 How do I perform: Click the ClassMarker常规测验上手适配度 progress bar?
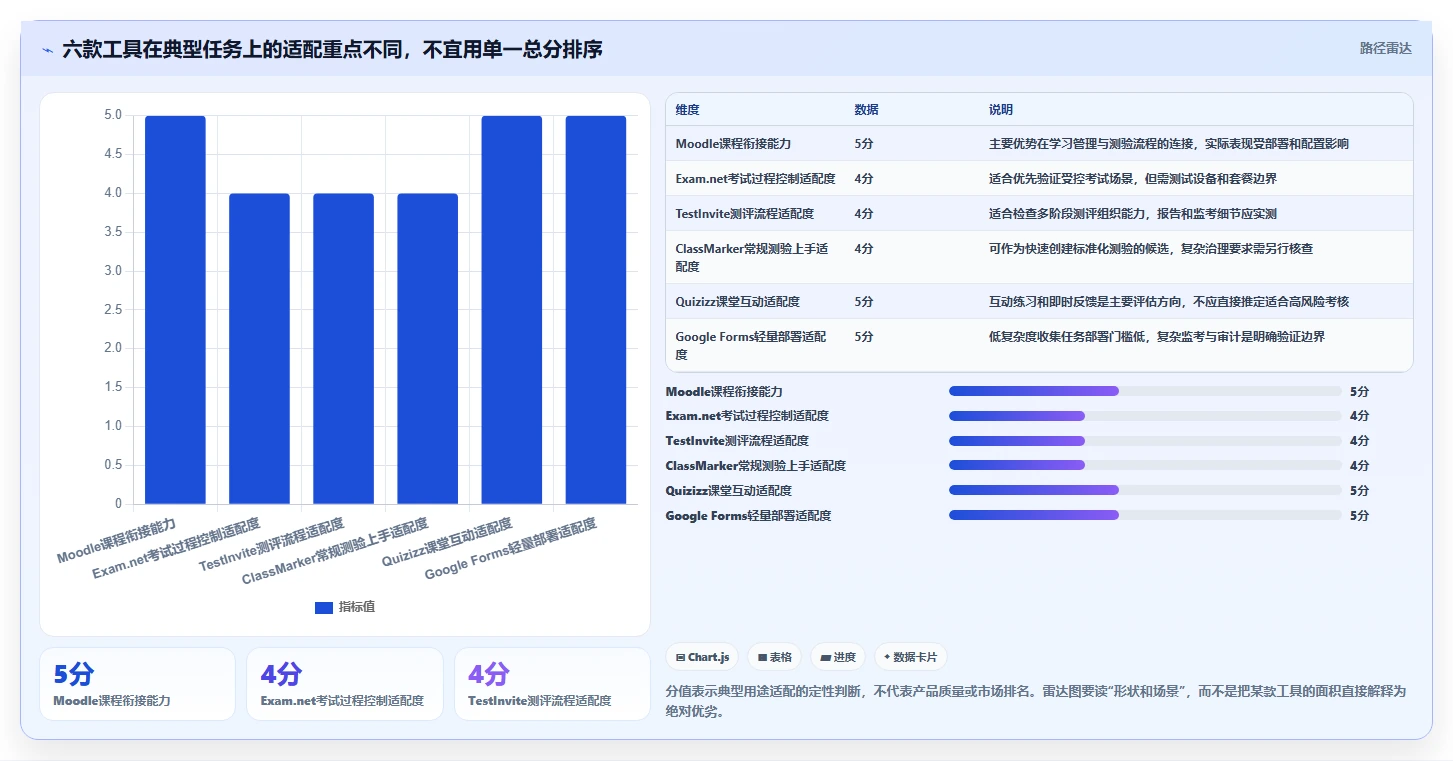1145,466
